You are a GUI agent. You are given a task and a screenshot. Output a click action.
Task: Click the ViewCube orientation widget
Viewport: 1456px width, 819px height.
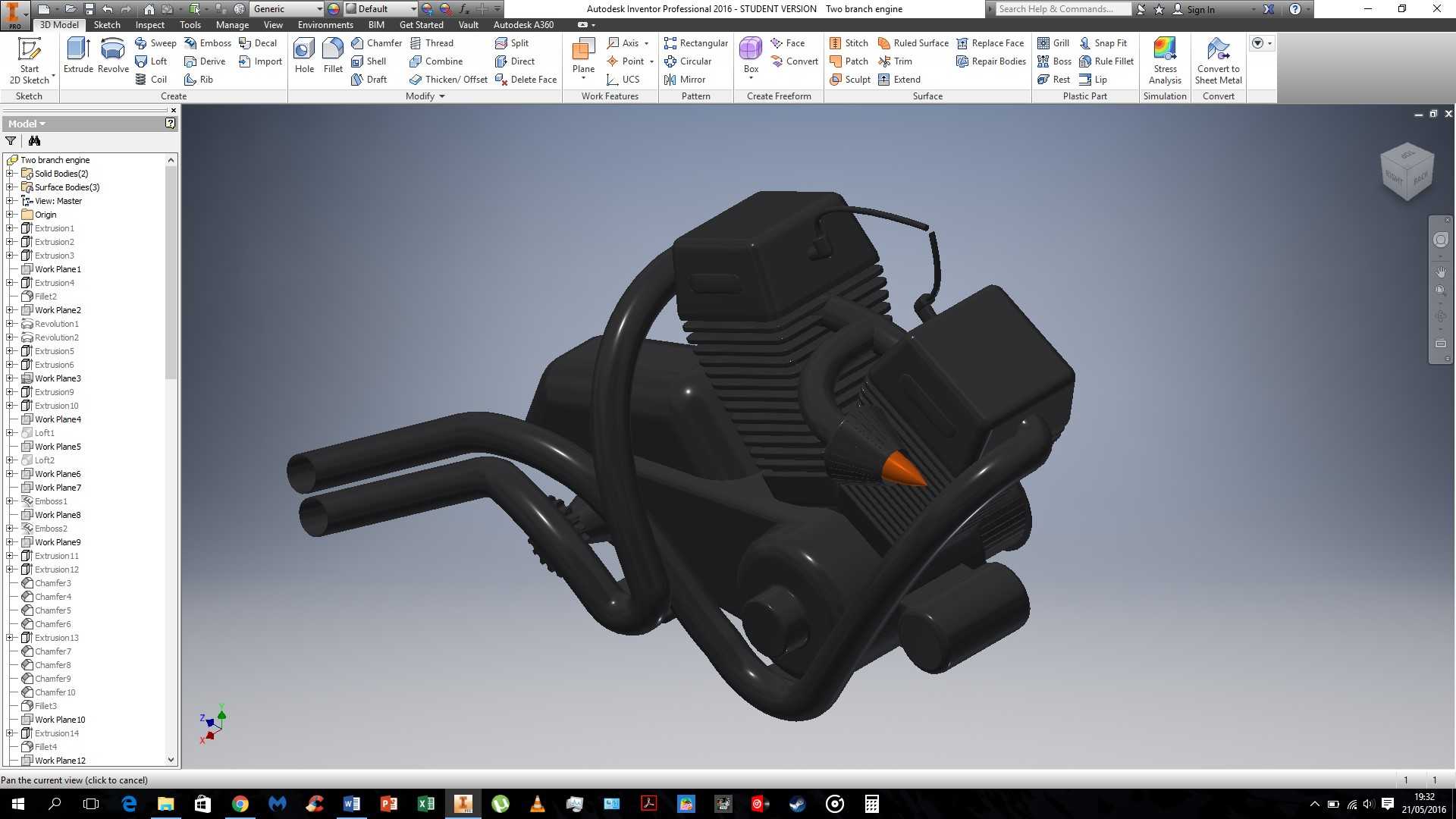coord(1407,171)
